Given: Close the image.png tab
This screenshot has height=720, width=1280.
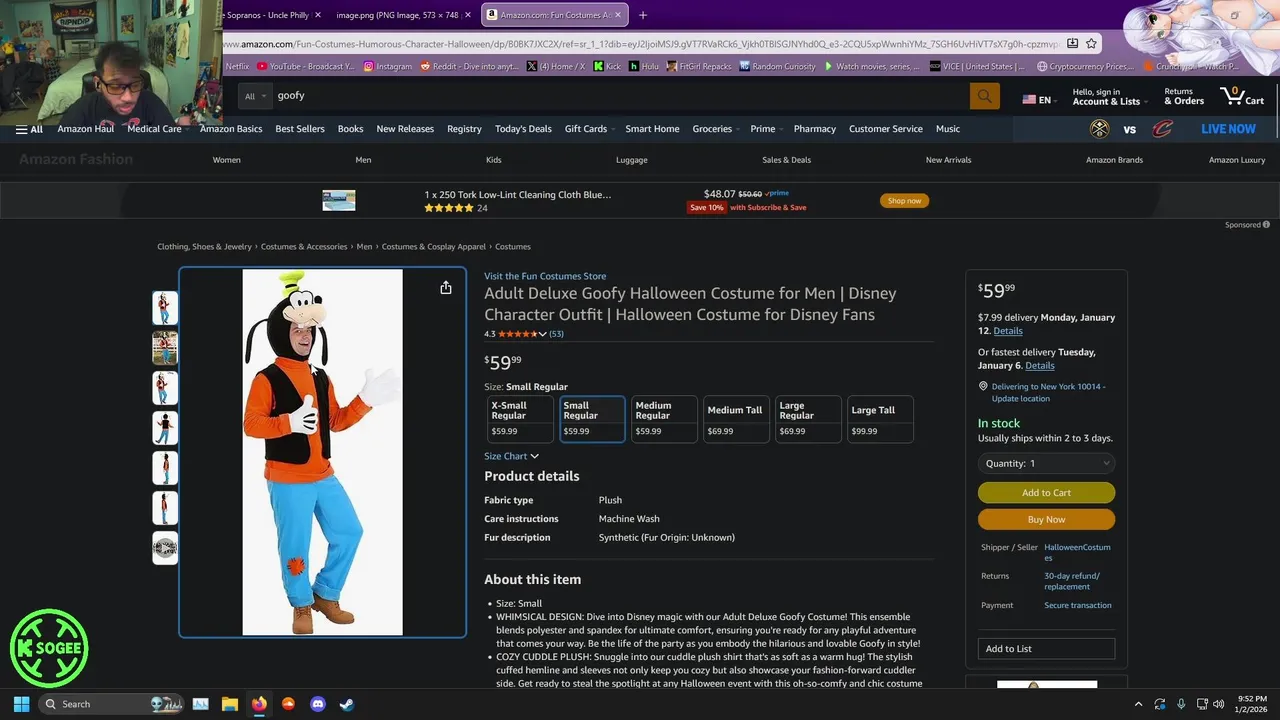Looking at the screenshot, I should click(468, 15).
